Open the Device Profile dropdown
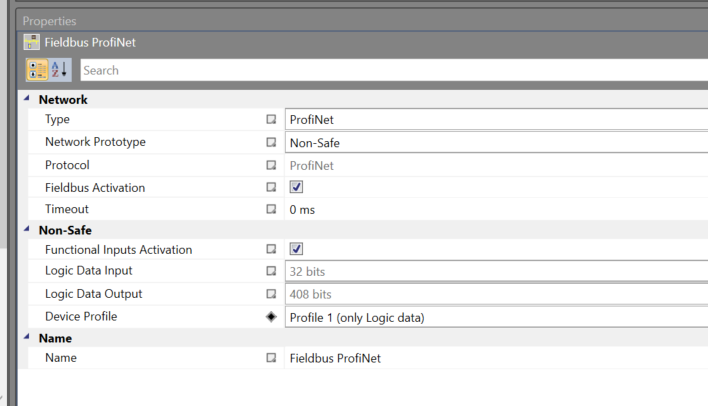Viewport: 708px width, 406px height. [496, 317]
